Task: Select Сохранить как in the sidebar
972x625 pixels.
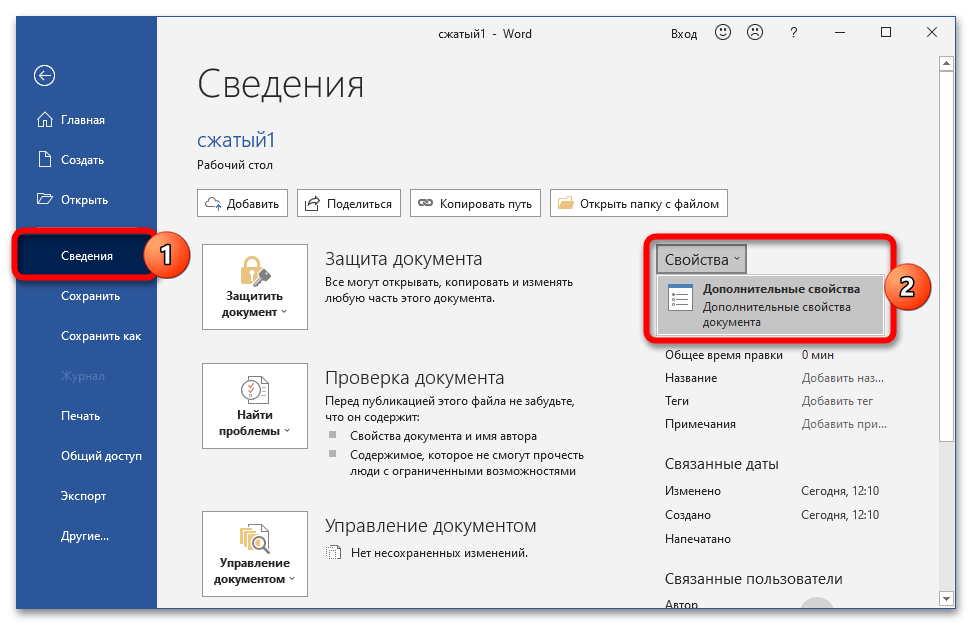Action: tap(100, 336)
